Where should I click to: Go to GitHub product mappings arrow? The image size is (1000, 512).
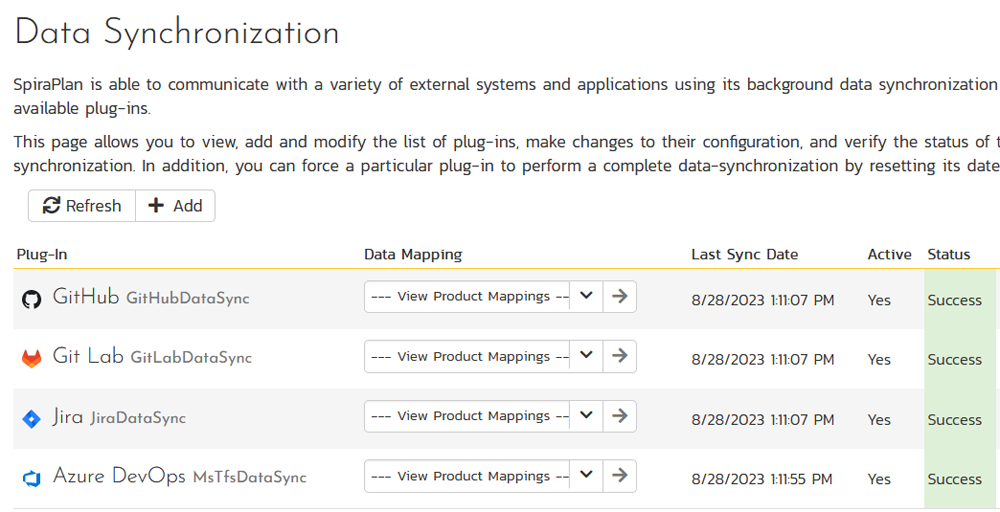point(620,297)
